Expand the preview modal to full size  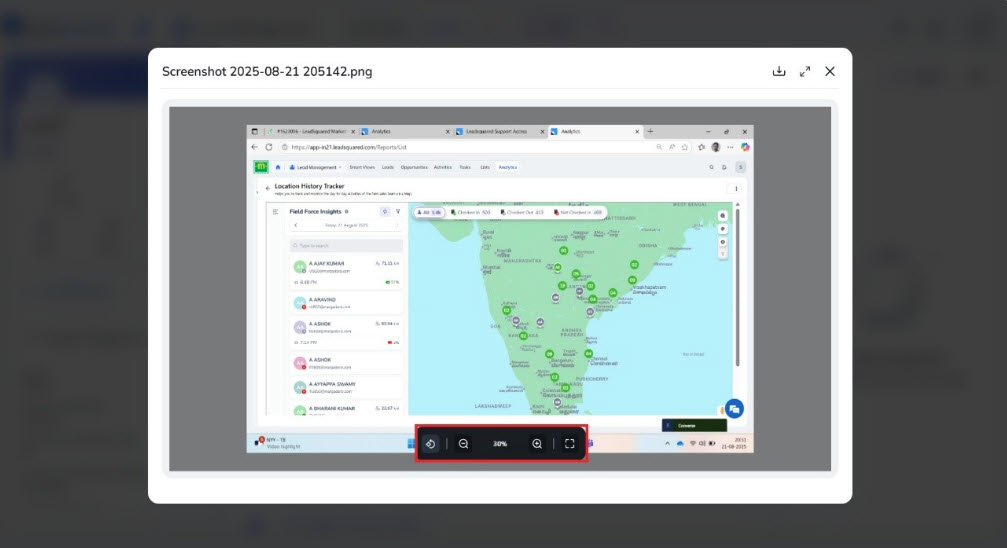coord(805,71)
